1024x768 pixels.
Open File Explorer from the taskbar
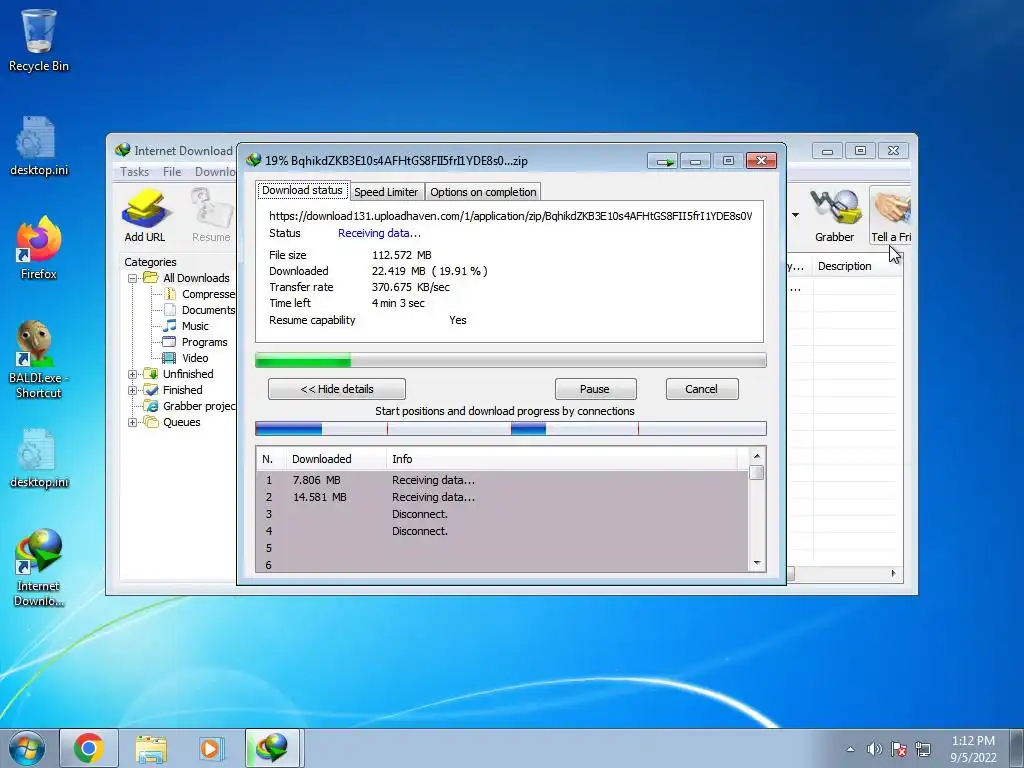[x=151, y=748]
